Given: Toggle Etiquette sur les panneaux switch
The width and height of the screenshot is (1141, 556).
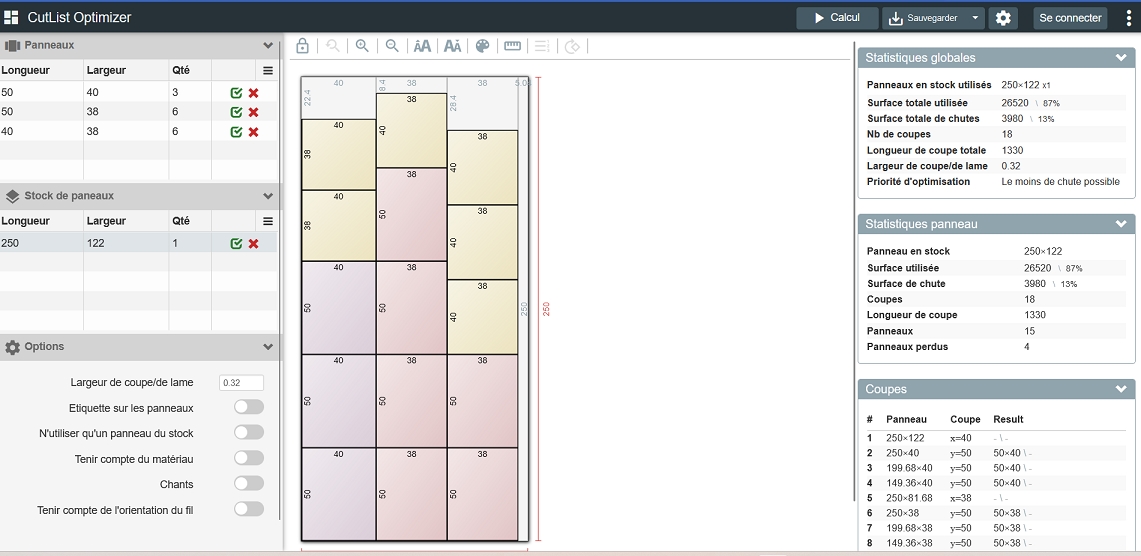Looking at the screenshot, I should click(x=249, y=407).
